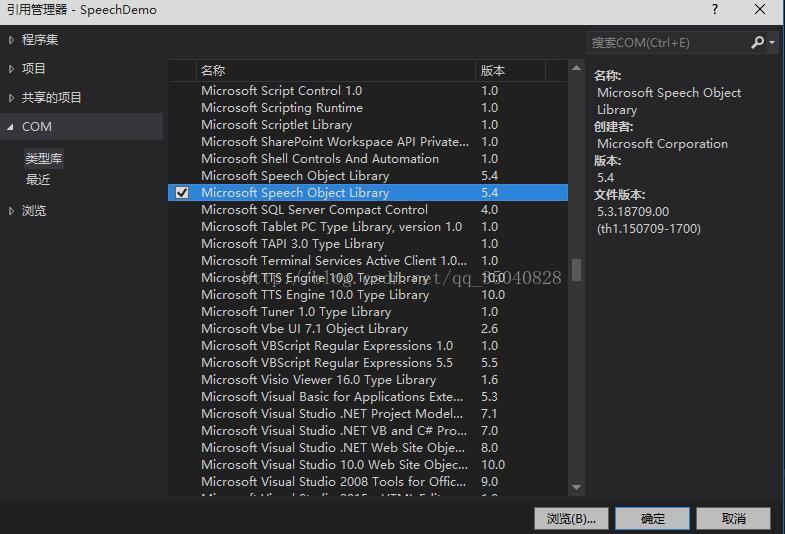Image resolution: width=785 pixels, height=534 pixels.
Task: Select the 类型库 sub-item
Action: pyautogui.click(x=44, y=159)
